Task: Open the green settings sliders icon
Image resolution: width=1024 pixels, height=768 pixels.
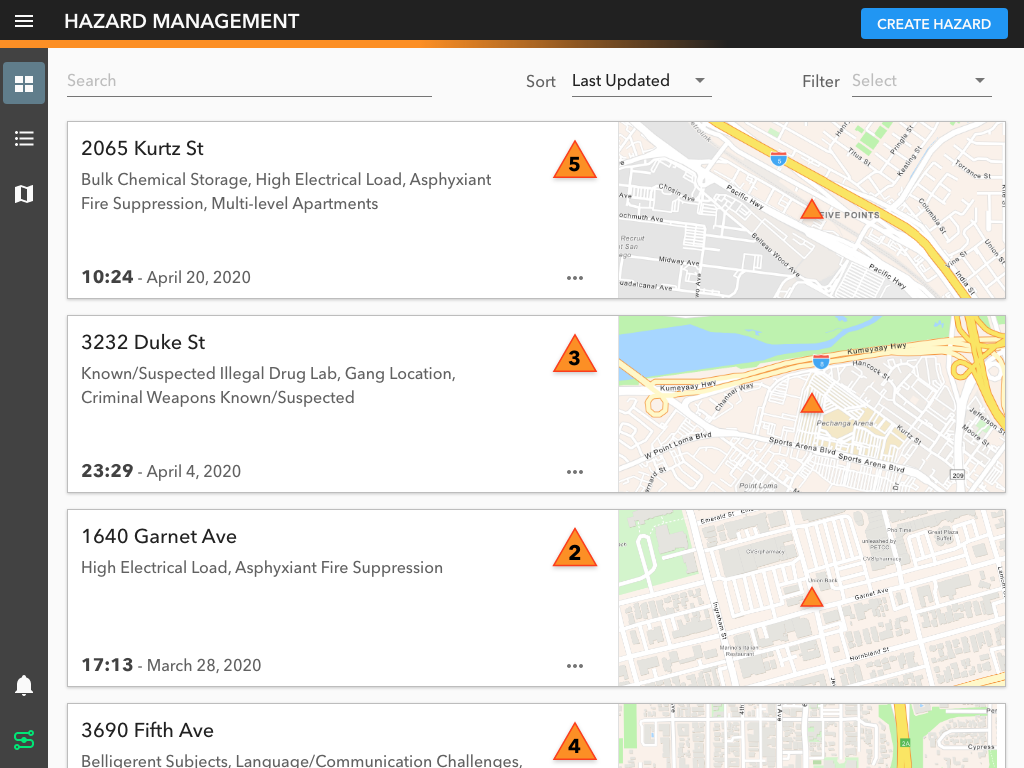Action: click(24, 740)
